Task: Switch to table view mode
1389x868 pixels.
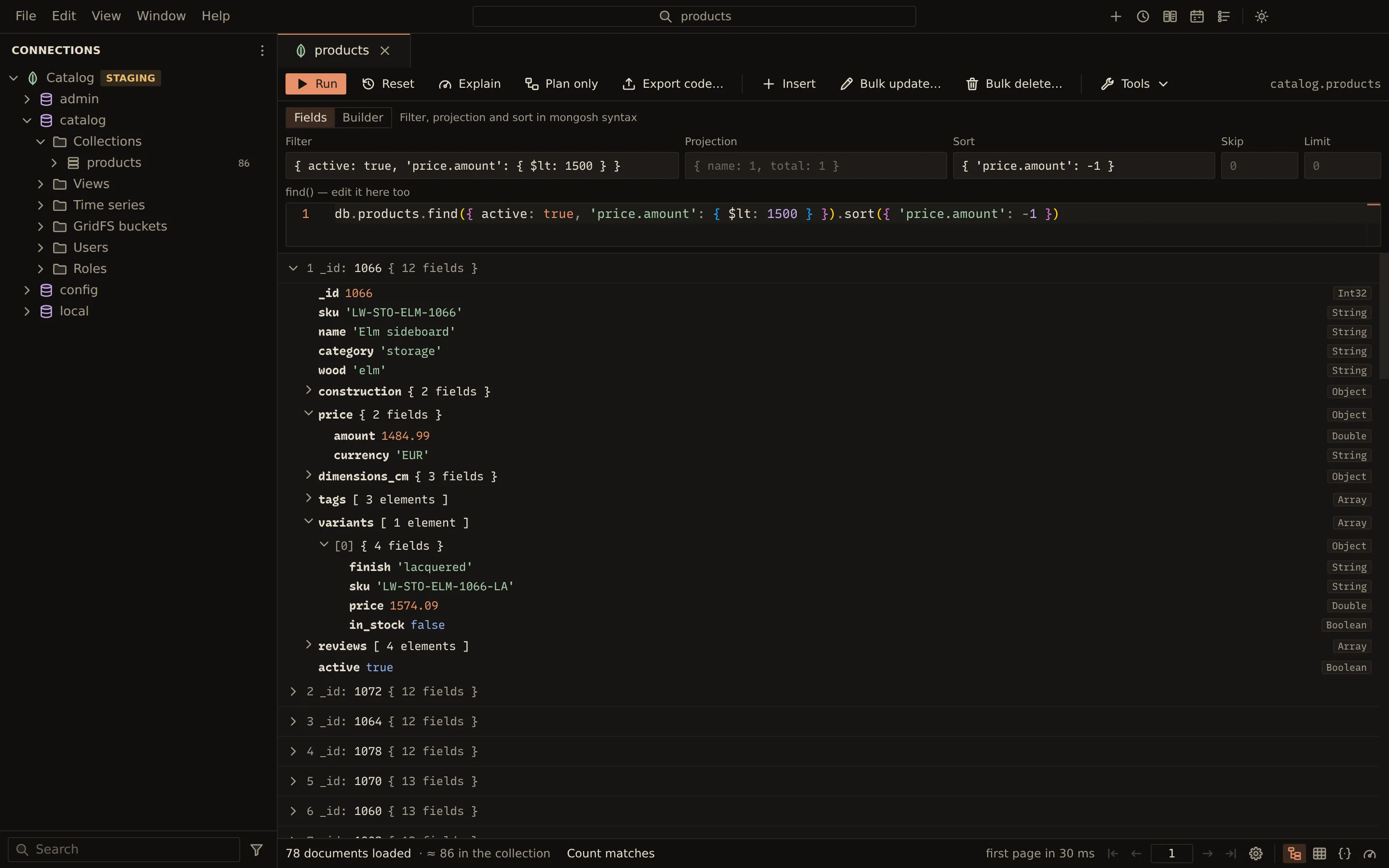Action: 1320,854
